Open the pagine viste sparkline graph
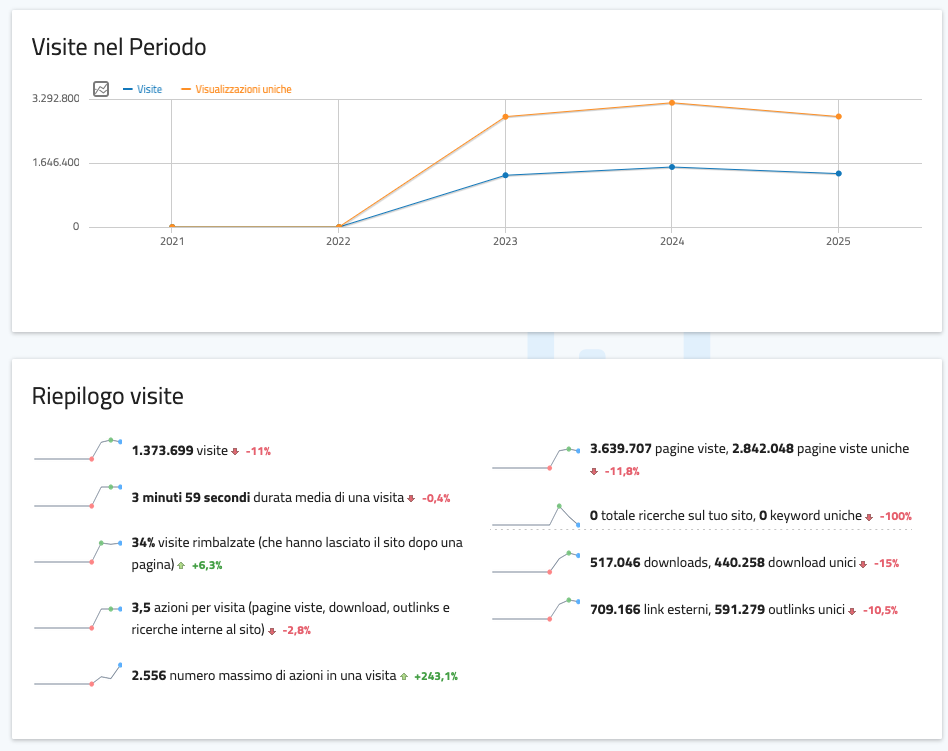The height and width of the screenshot is (751, 948). [x=536, y=458]
